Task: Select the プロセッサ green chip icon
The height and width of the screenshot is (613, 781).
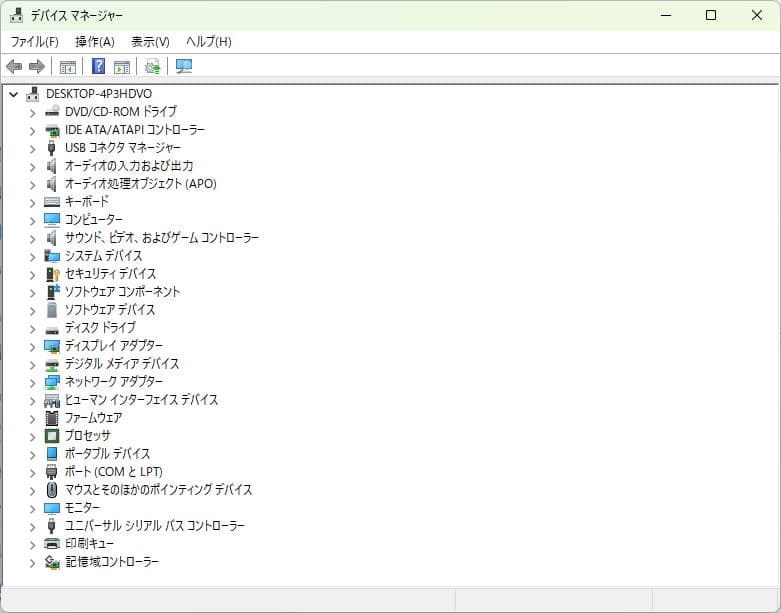Action: 52,436
